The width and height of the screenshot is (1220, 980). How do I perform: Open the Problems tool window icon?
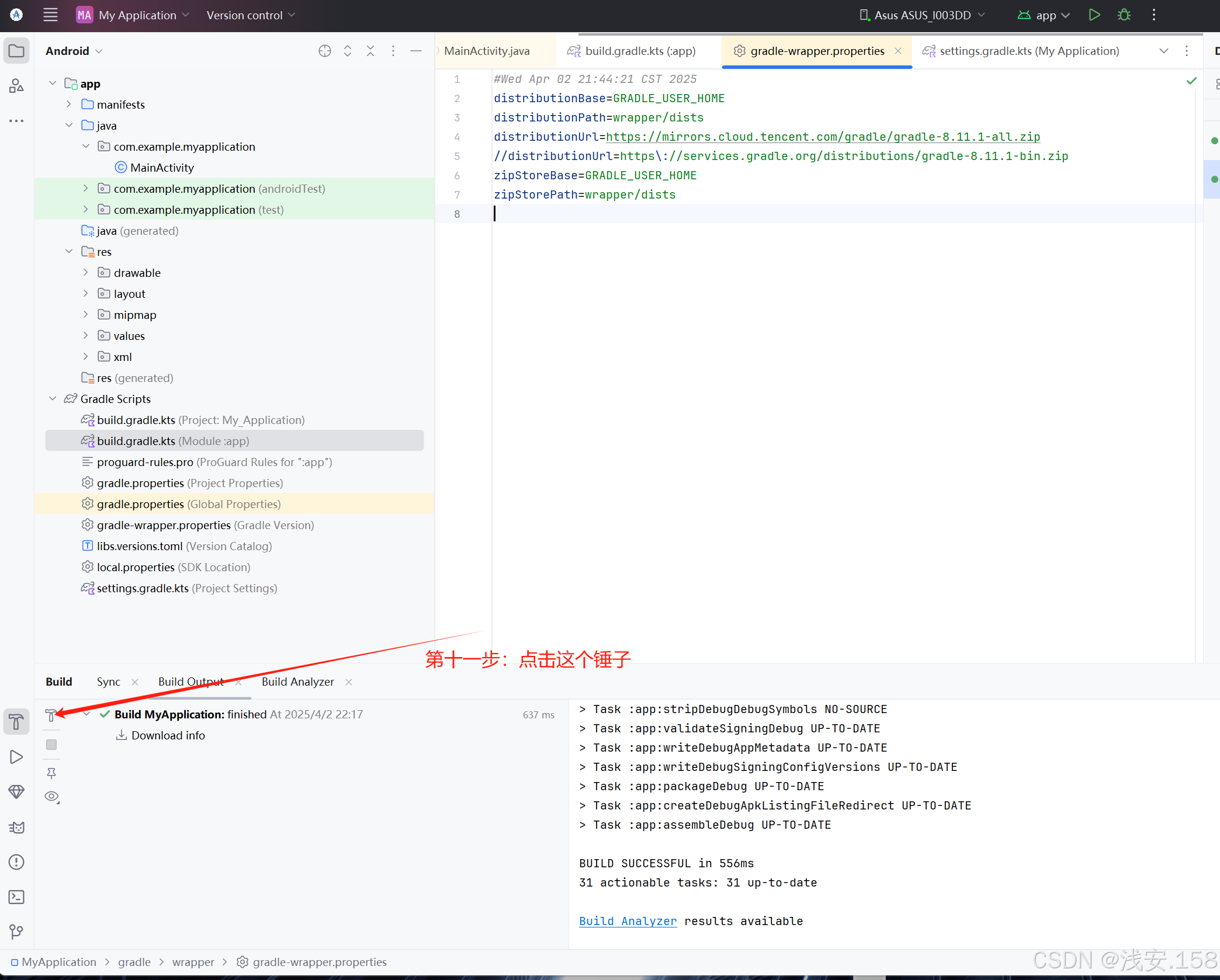(16, 862)
